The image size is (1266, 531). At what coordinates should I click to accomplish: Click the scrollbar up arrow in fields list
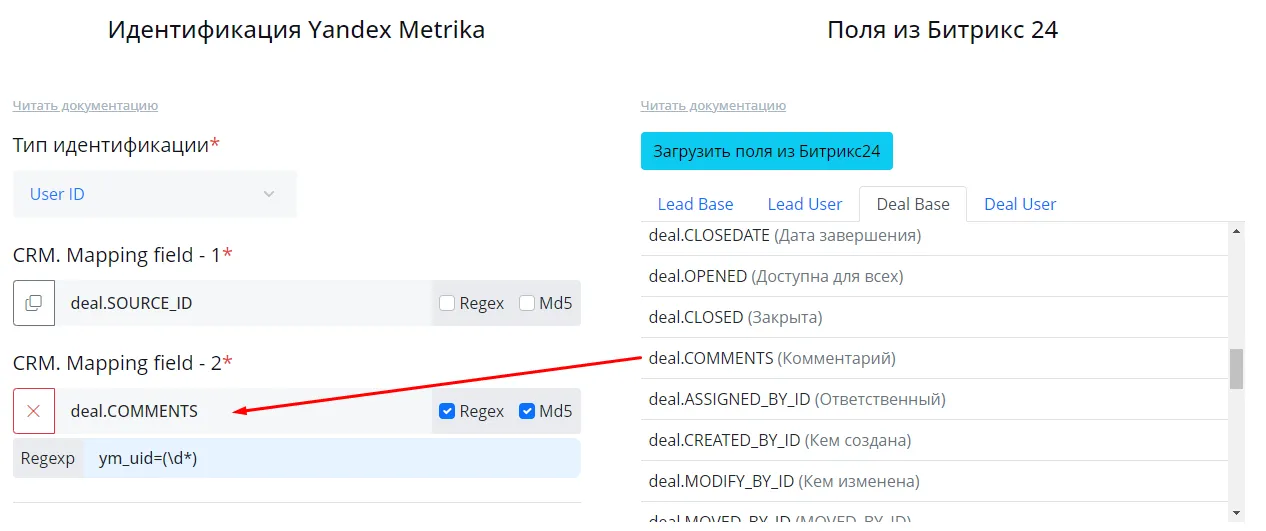(1236, 231)
